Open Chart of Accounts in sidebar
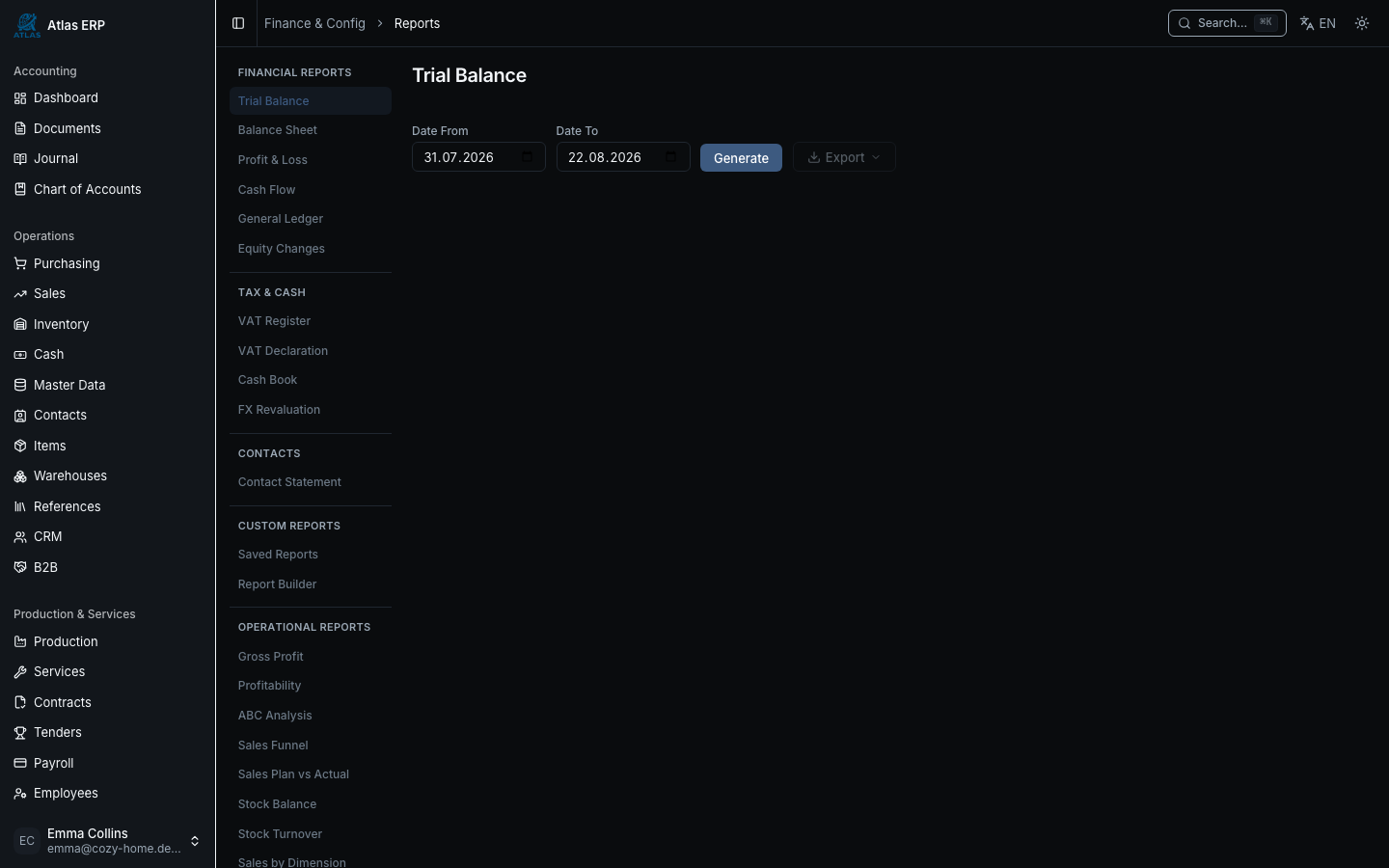Image resolution: width=1389 pixels, height=868 pixels. tap(107, 189)
